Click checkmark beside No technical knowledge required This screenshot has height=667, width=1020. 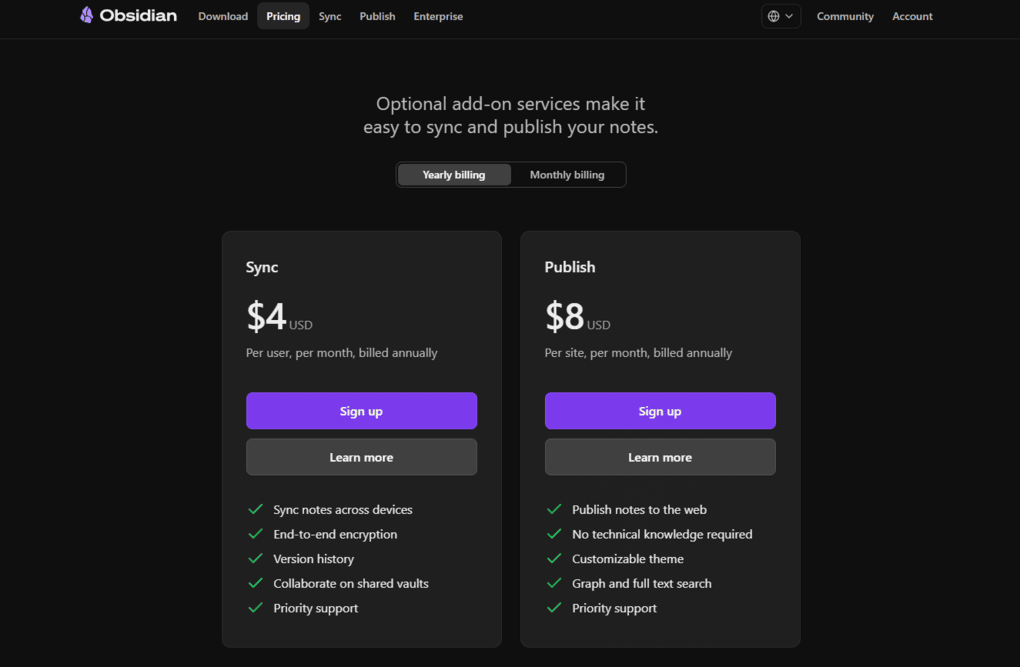click(x=554, y=534)
